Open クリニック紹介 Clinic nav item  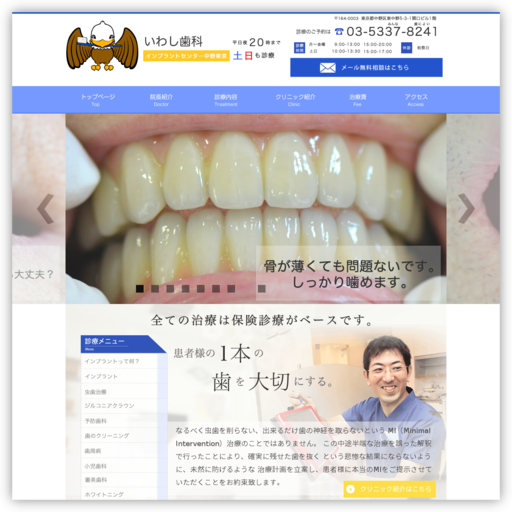coord(295,100)
